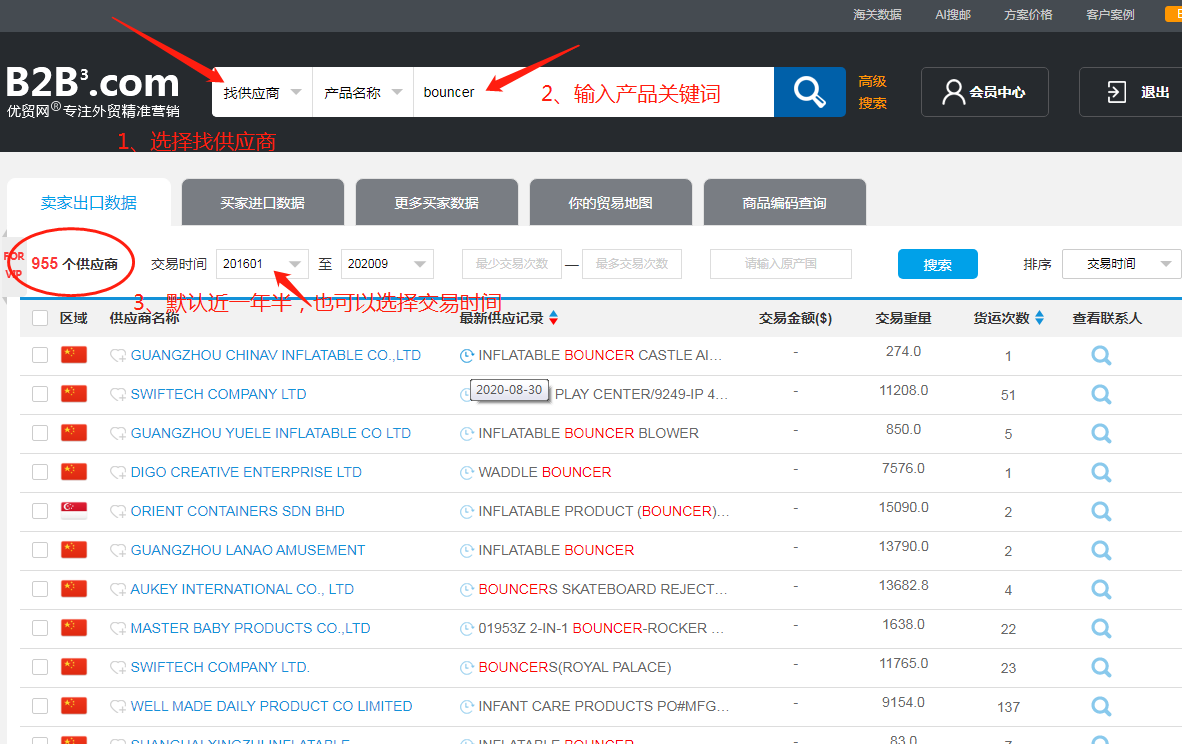This screenshot has width=1182, height=744.
Task: Check the GUANGZHOU LANAO AMUSEMENT row
Action: point(40,550)
